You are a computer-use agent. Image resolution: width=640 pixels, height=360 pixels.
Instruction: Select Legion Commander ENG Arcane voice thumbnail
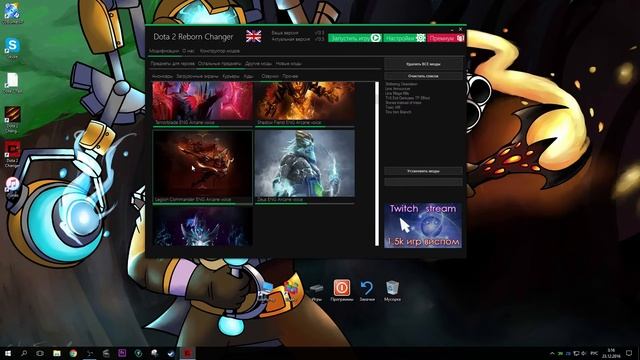[202, 166]
